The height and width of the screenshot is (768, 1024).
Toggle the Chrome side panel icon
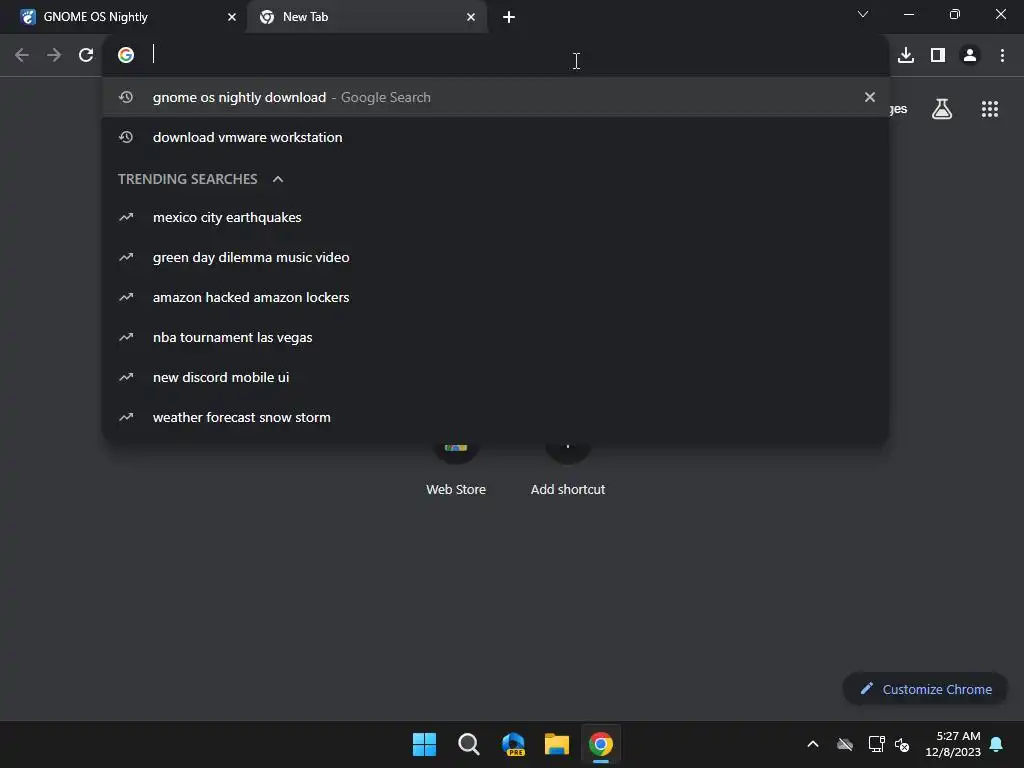tap(938, 56)
